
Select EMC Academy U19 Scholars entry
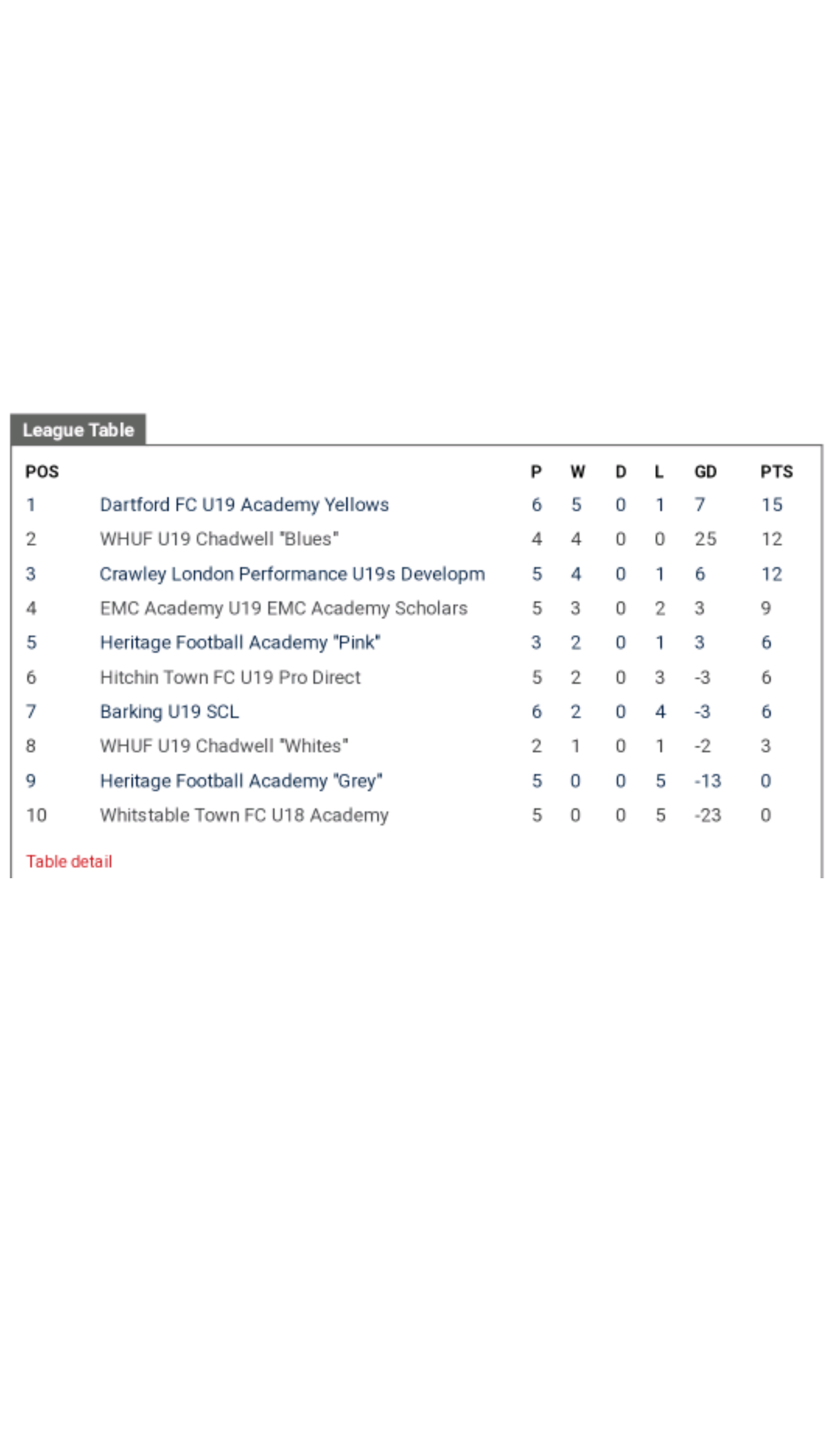[x=283, y=608]
